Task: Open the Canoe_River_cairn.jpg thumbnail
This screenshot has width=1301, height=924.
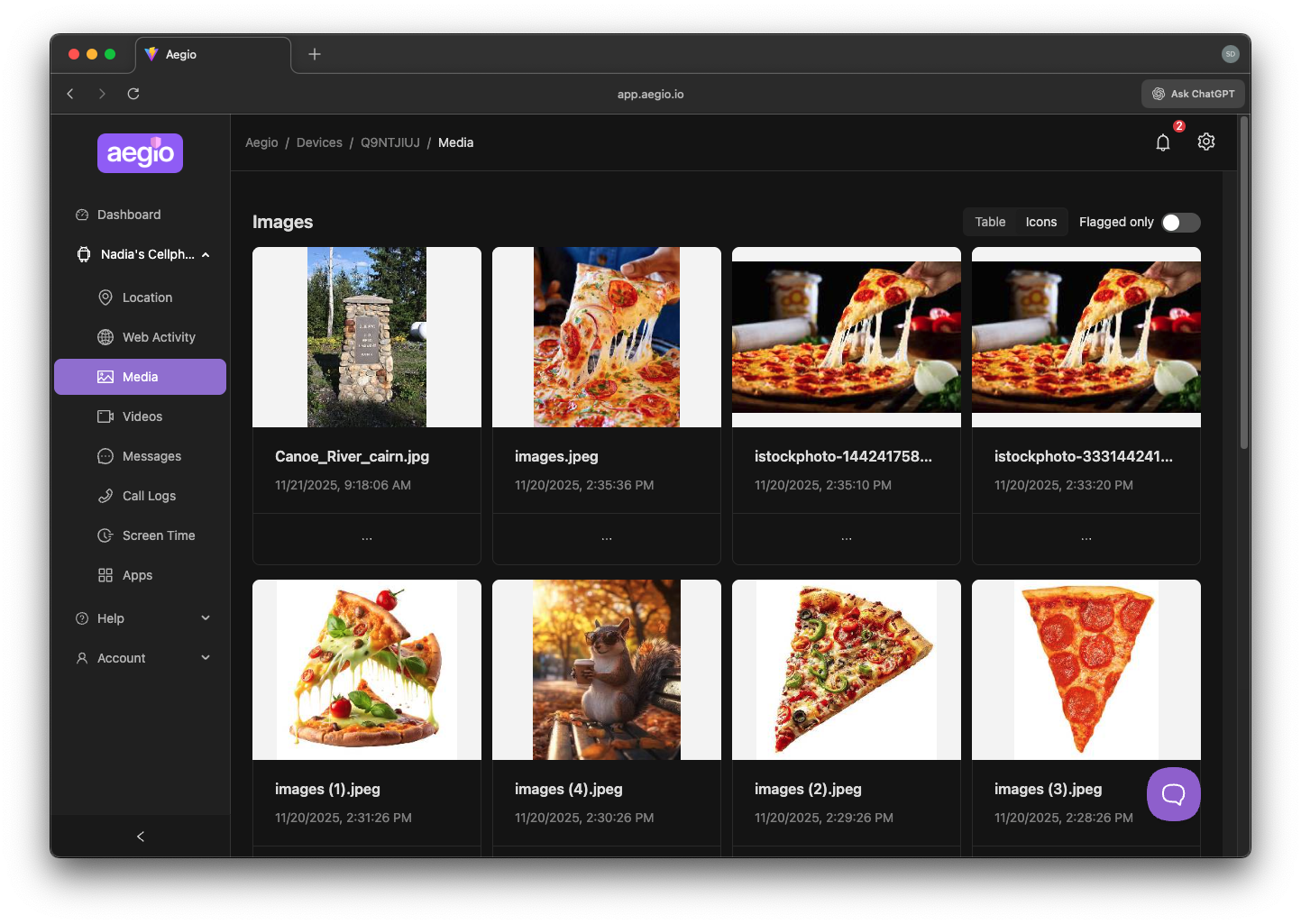Action: pyautogui.click(x=366, y=337)
